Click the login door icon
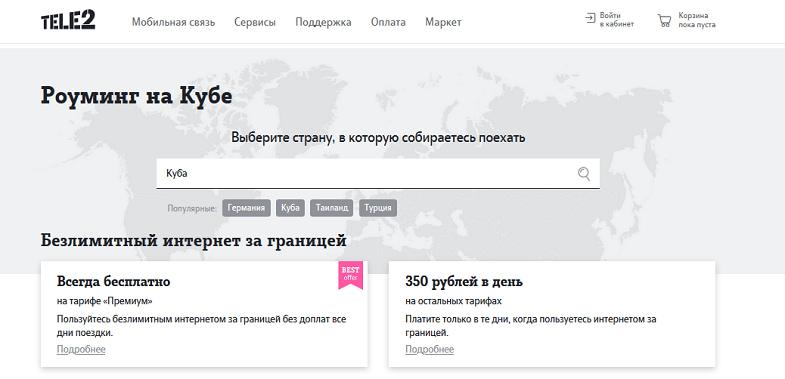The height and width of the screenshot is (379, 785). (x=590, y=19)
